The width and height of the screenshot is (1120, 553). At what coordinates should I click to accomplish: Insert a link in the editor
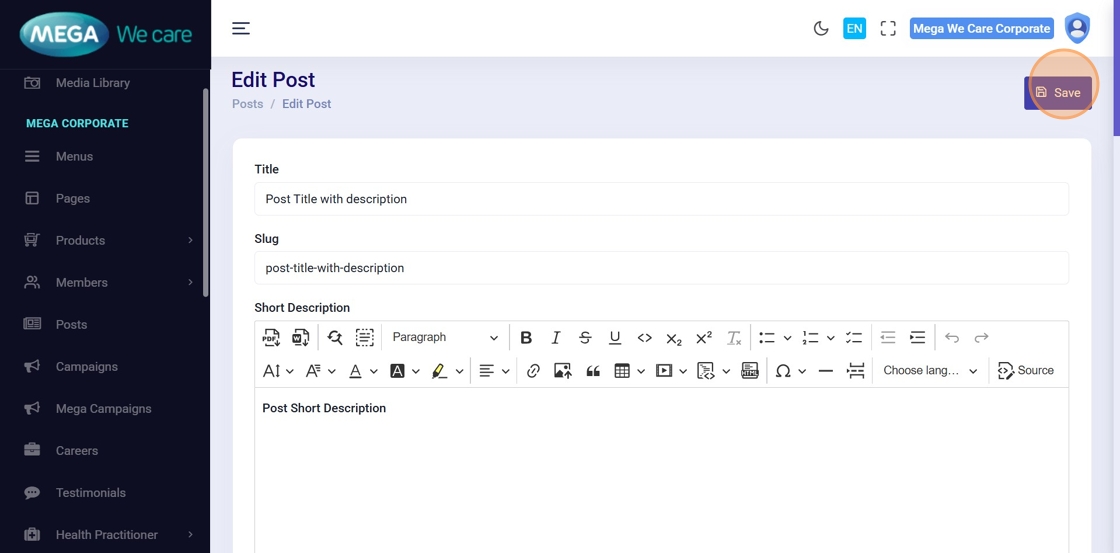coord(533,371)
